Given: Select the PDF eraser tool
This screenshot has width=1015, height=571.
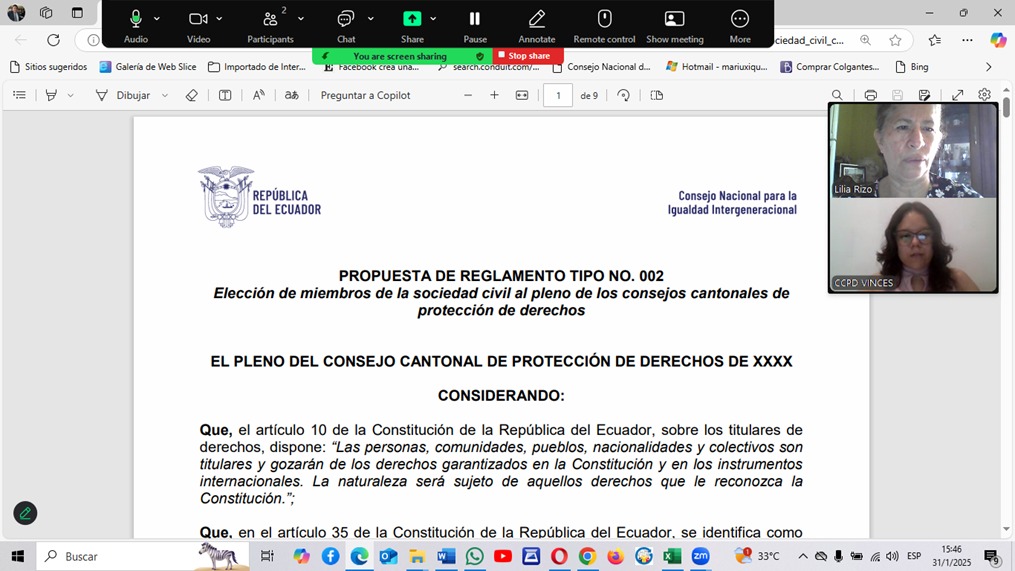Looking at the screenshot, I should 191,95.
